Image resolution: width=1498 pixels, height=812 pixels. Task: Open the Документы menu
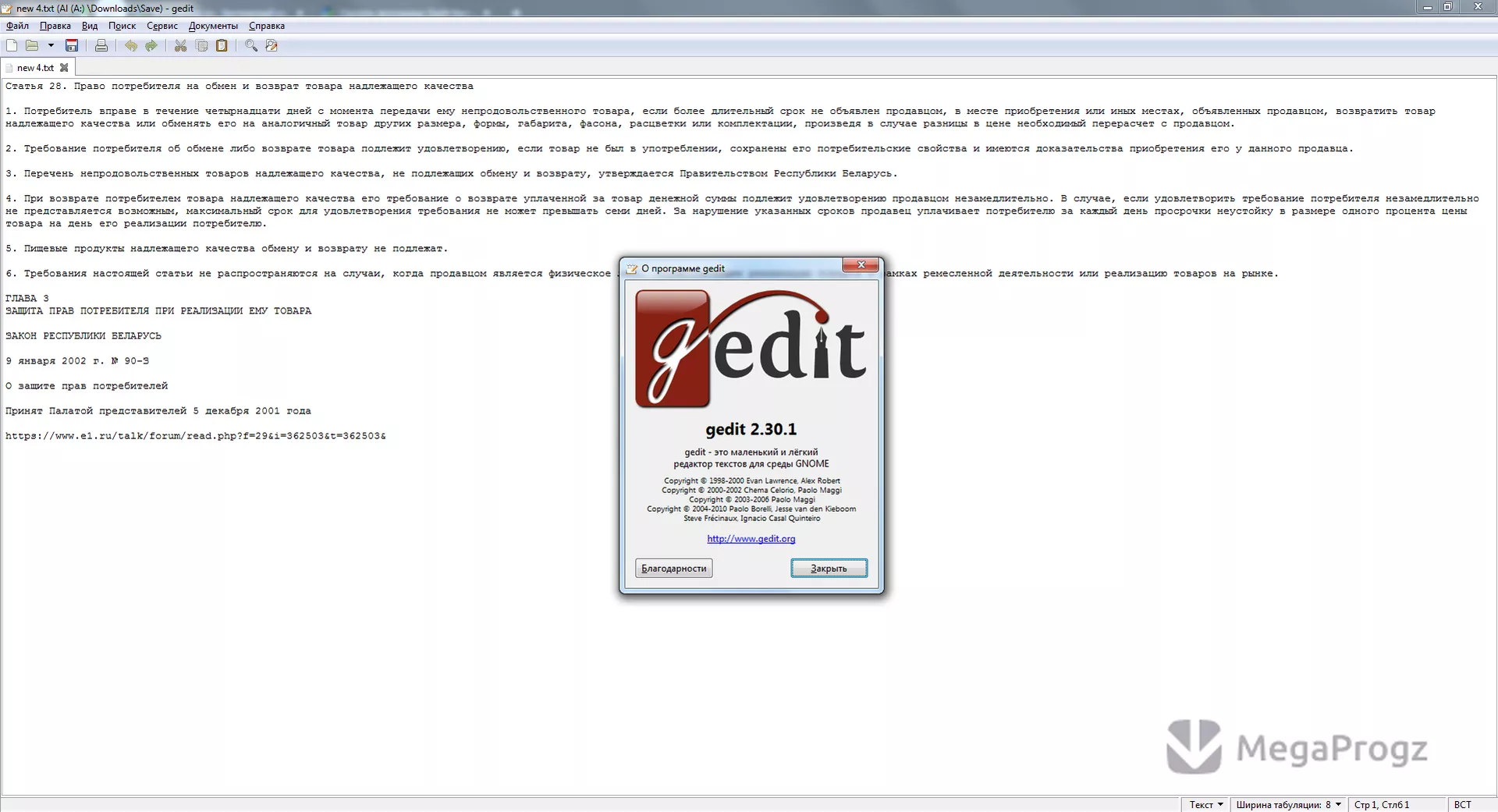(x=213, y=26)
